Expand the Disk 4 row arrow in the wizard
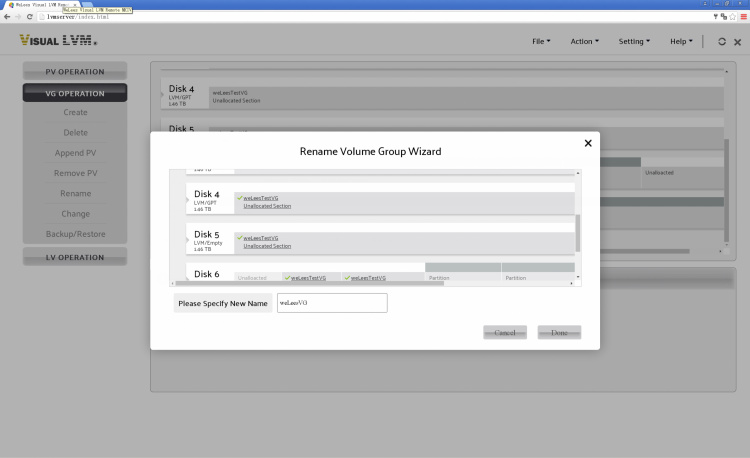 (x=188, y=200)
